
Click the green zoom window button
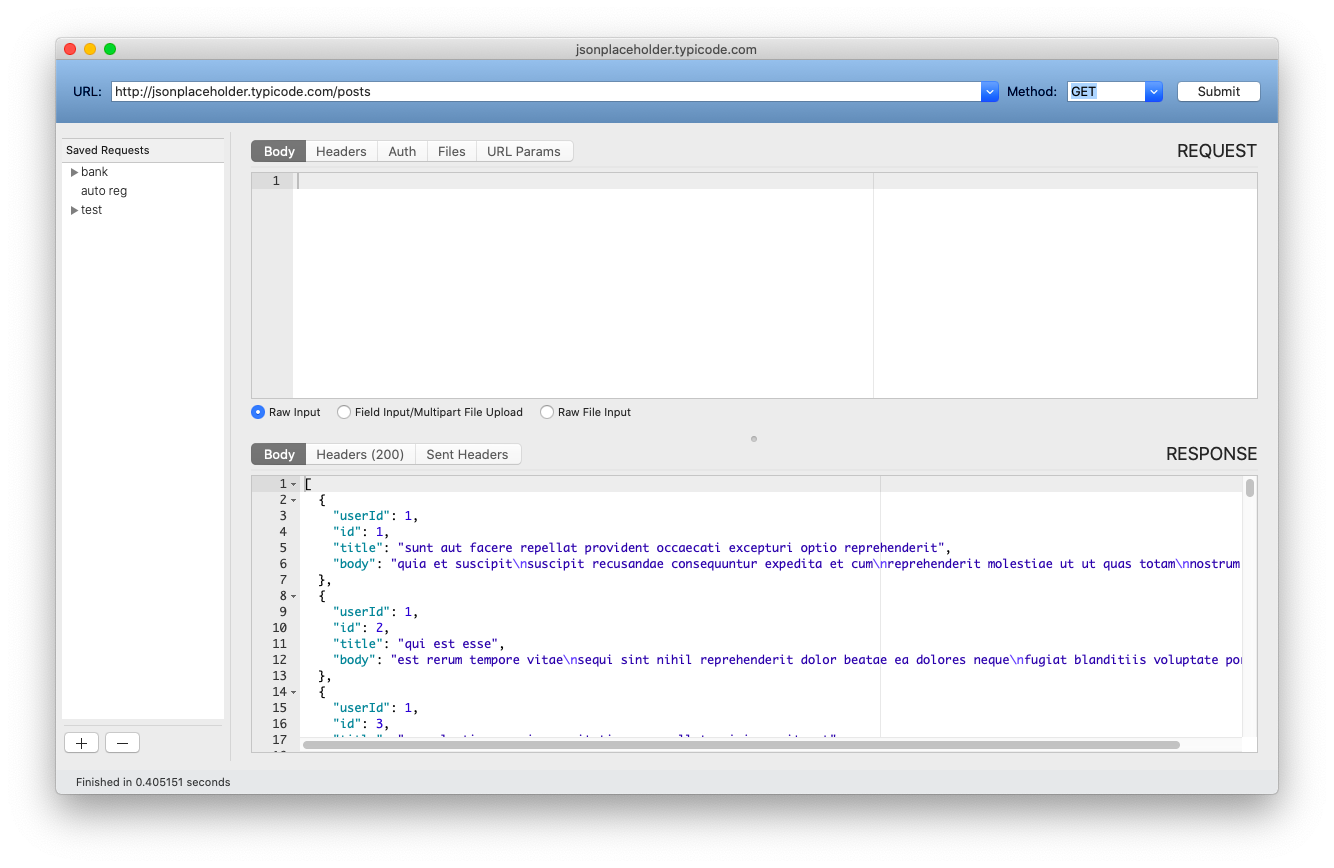(x=110, y=49)
